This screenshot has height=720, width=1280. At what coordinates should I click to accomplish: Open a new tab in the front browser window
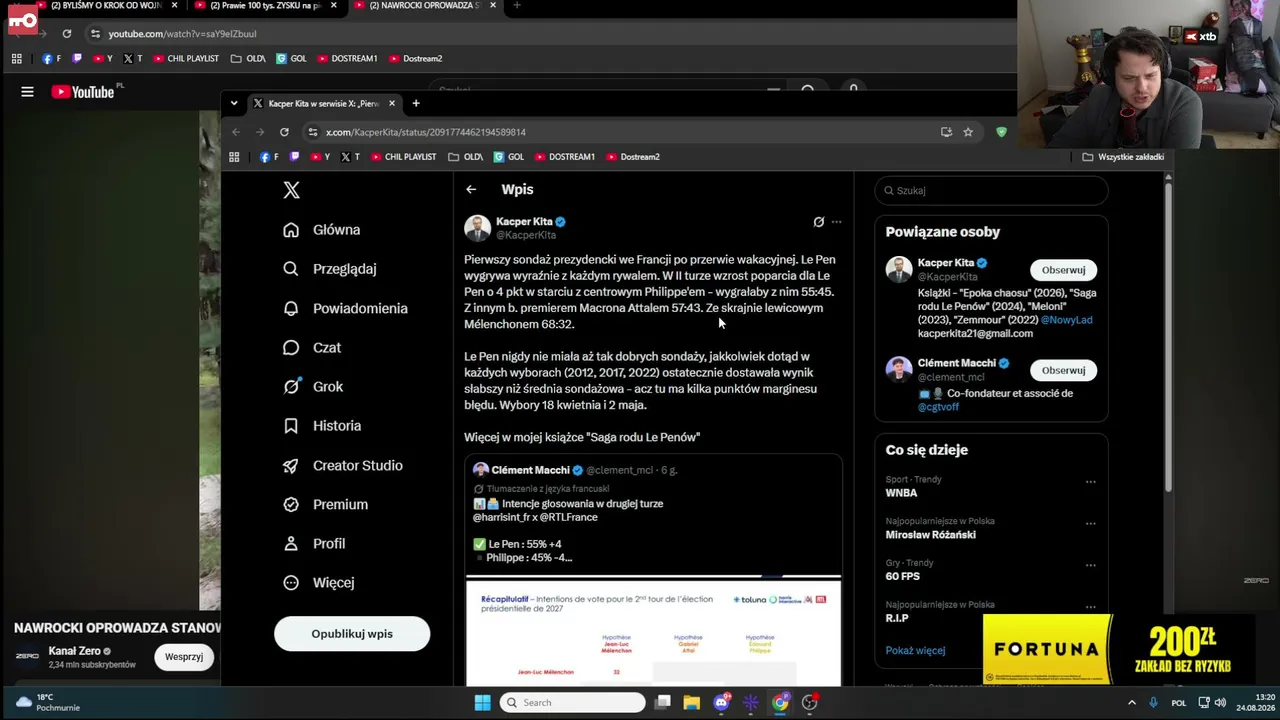coord(416,103)
